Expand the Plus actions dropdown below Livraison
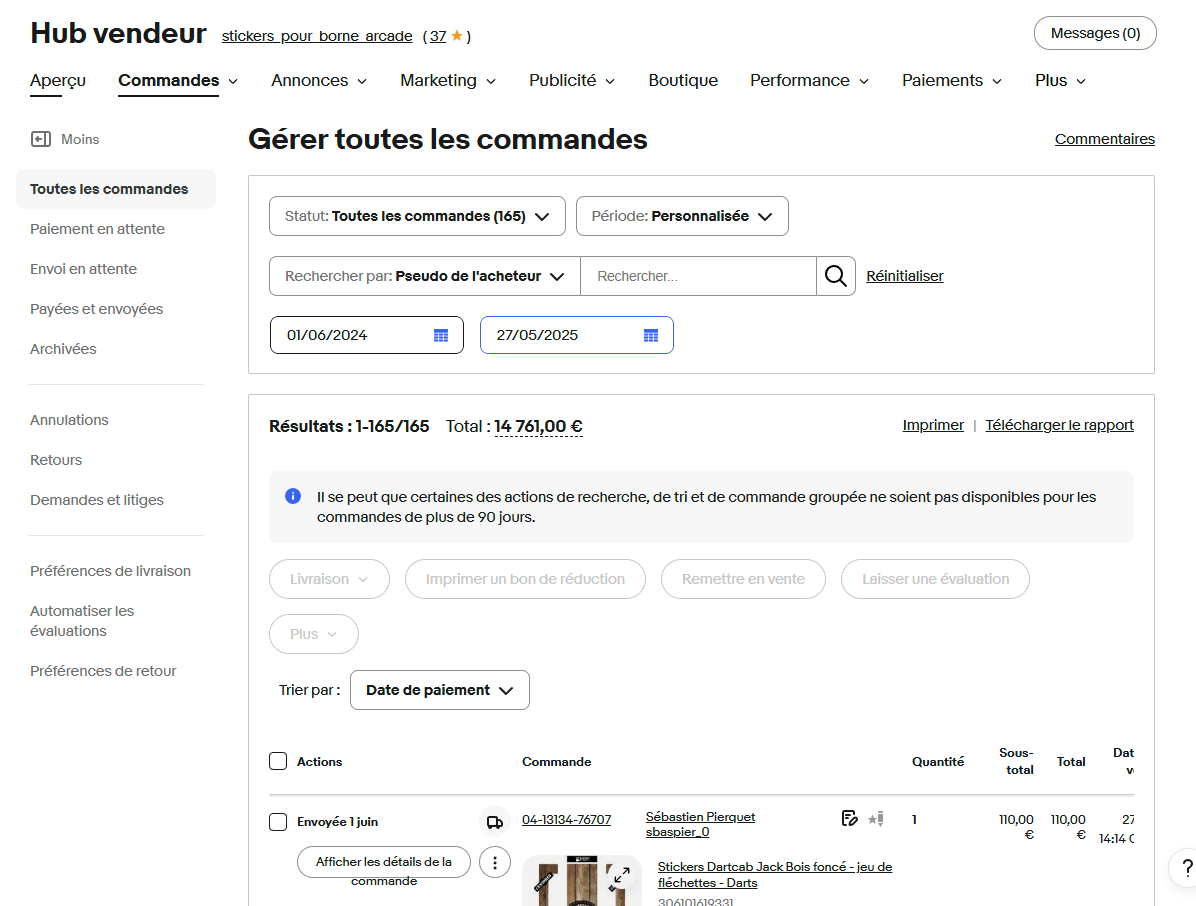1196x906 pixels. click(x=313, y=634)
